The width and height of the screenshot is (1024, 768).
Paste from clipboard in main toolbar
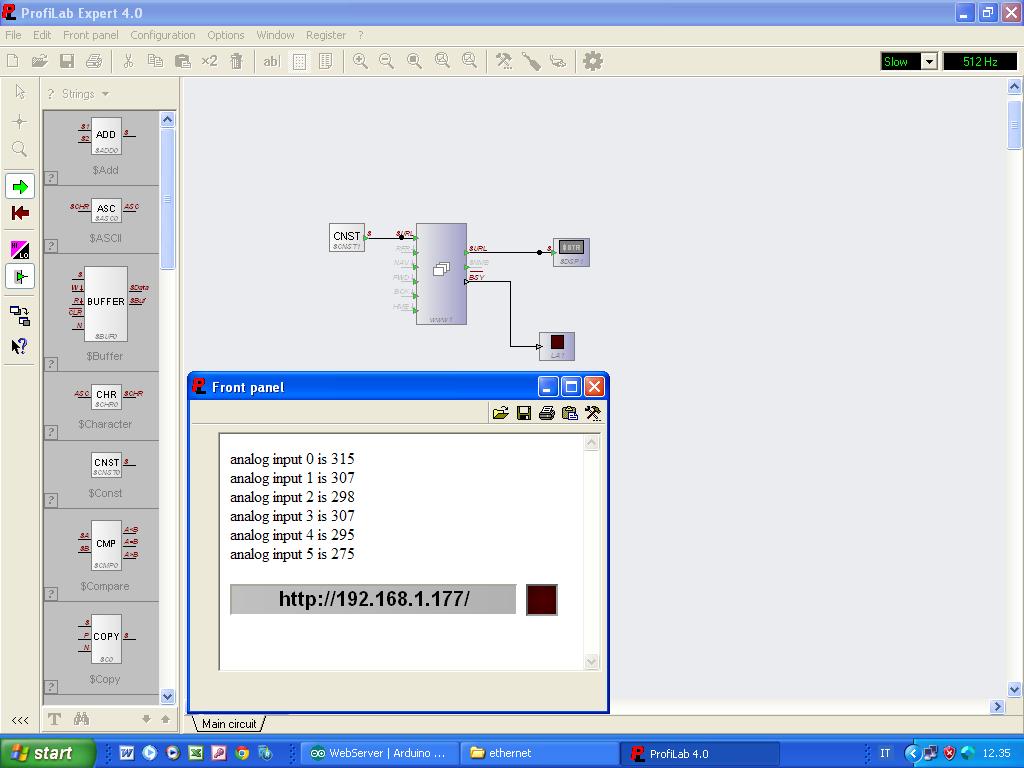182,61
